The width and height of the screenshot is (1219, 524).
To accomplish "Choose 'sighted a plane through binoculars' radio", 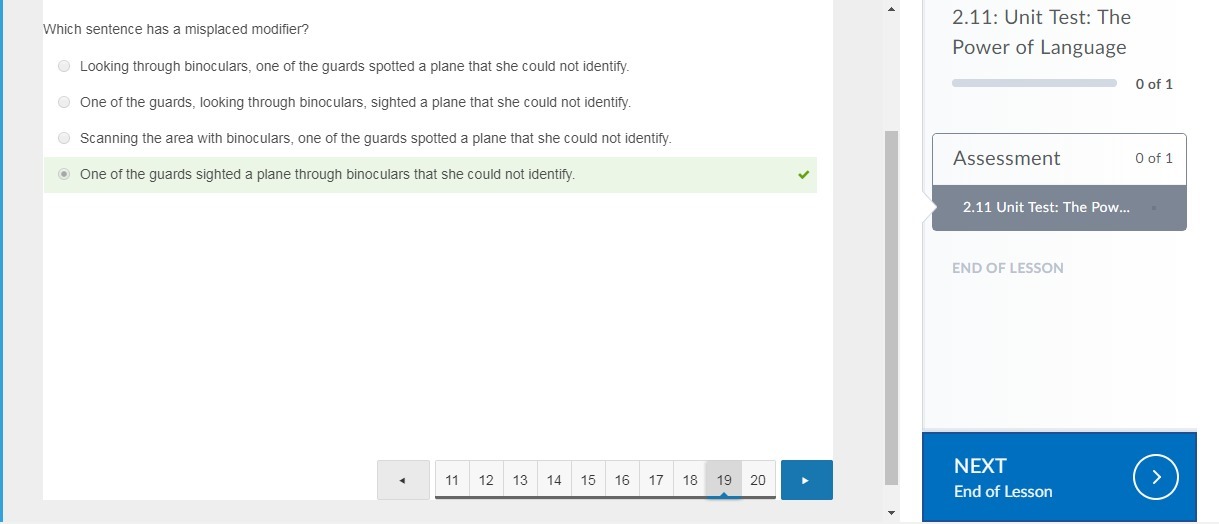I will pos(64,174).
